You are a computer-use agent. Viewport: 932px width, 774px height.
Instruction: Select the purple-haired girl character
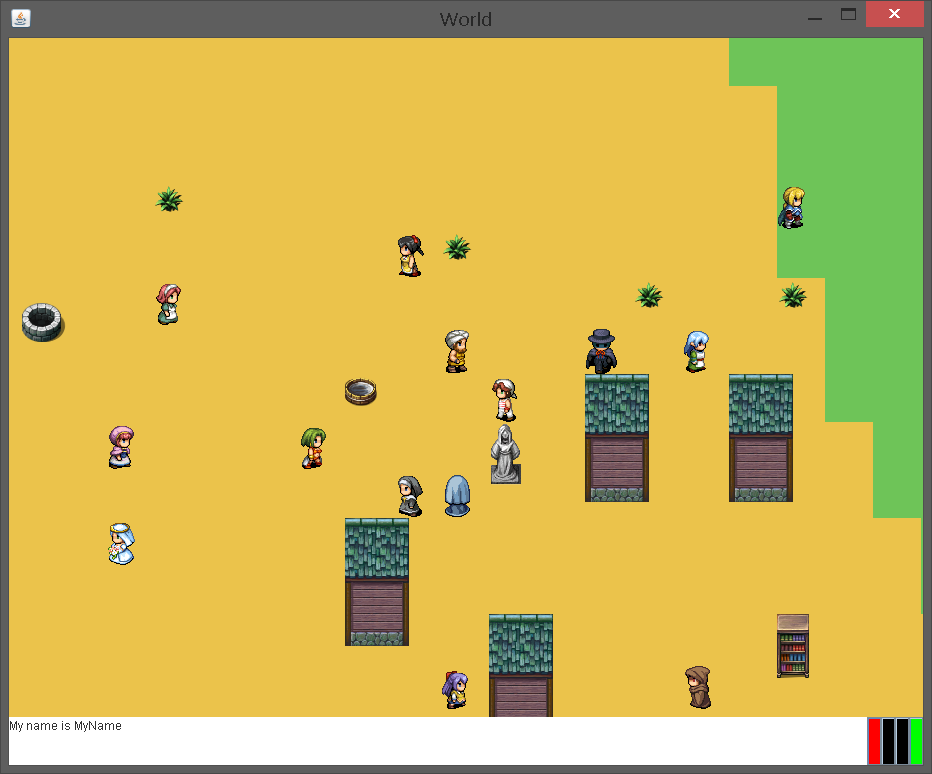(x=456, y=690)
